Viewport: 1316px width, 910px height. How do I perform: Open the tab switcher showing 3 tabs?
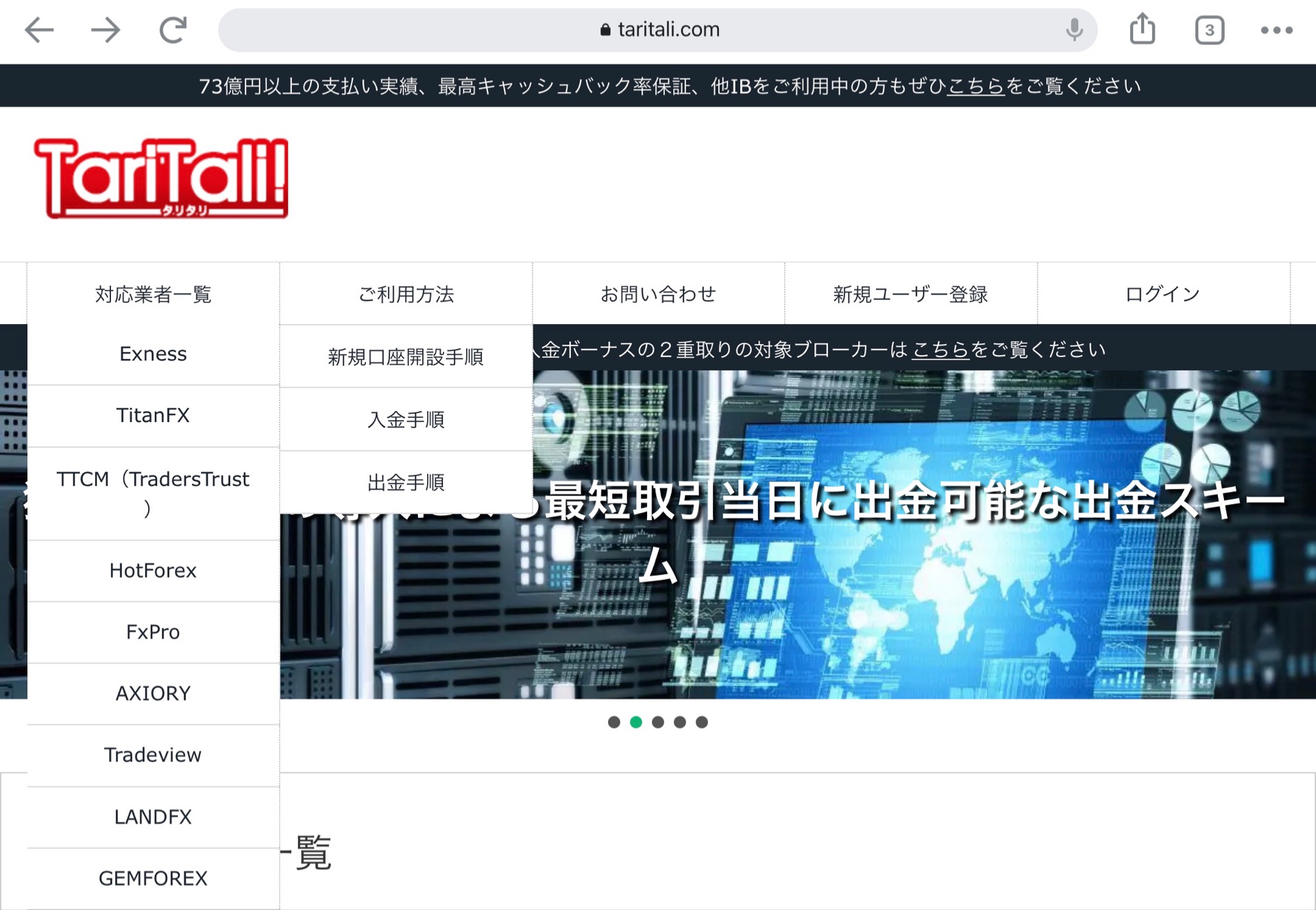pos(1209,30)
